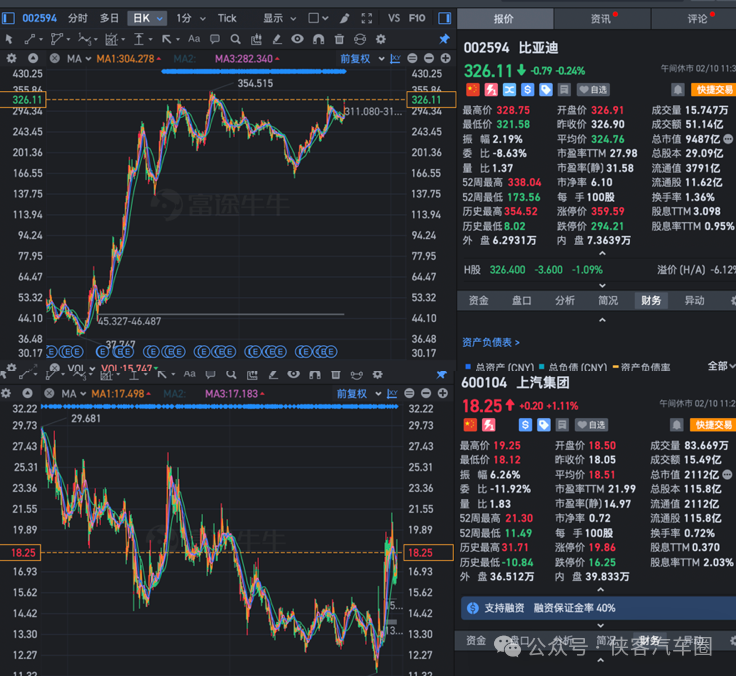This screenshot has width=736, height=676.
Task: Click the up-arrow circle on 比亚迪 MA row
Action: click(33, 59)
